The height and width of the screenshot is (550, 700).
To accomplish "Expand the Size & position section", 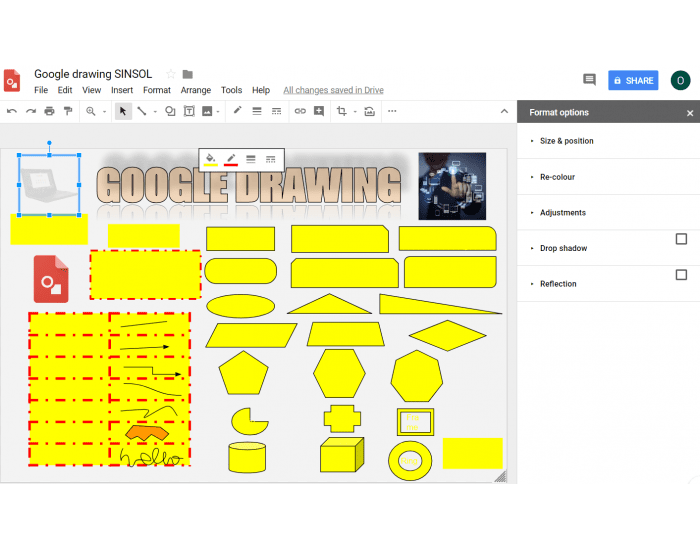I will [x=567, y=141].
